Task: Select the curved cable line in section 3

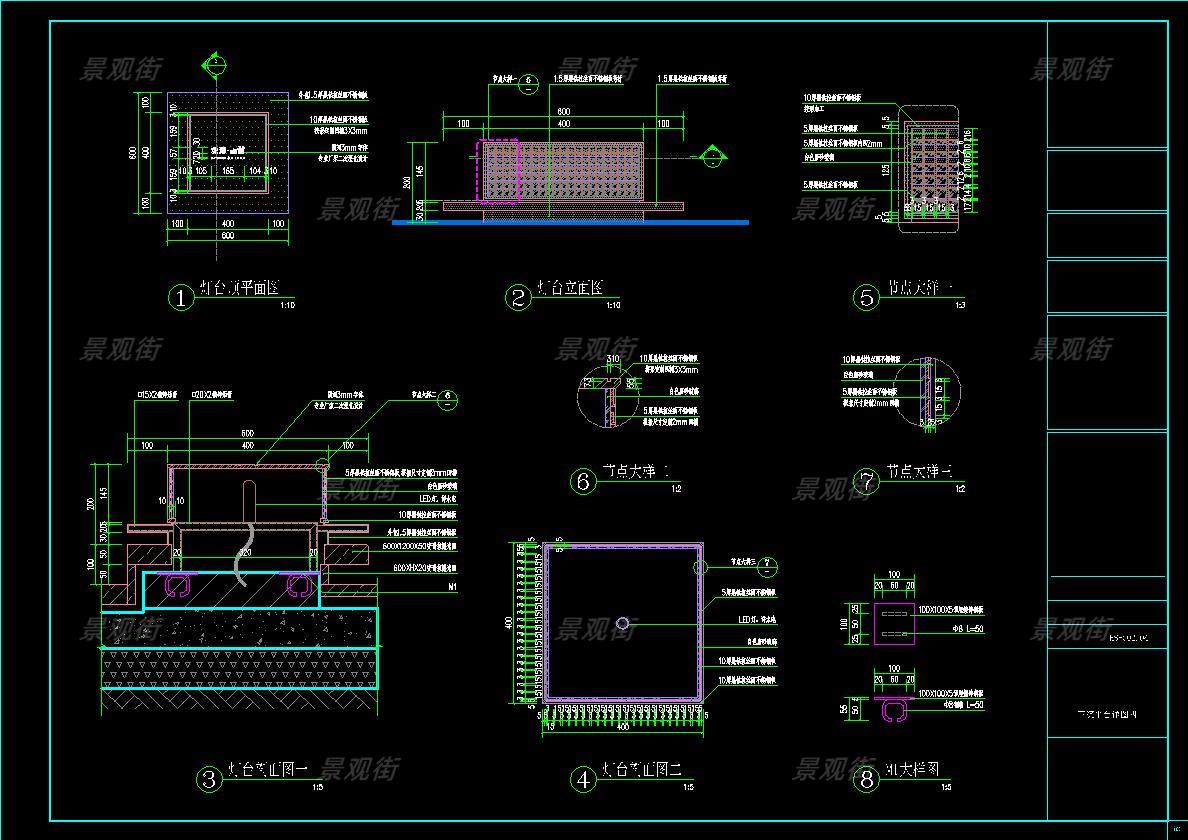Action: point(240,560)
